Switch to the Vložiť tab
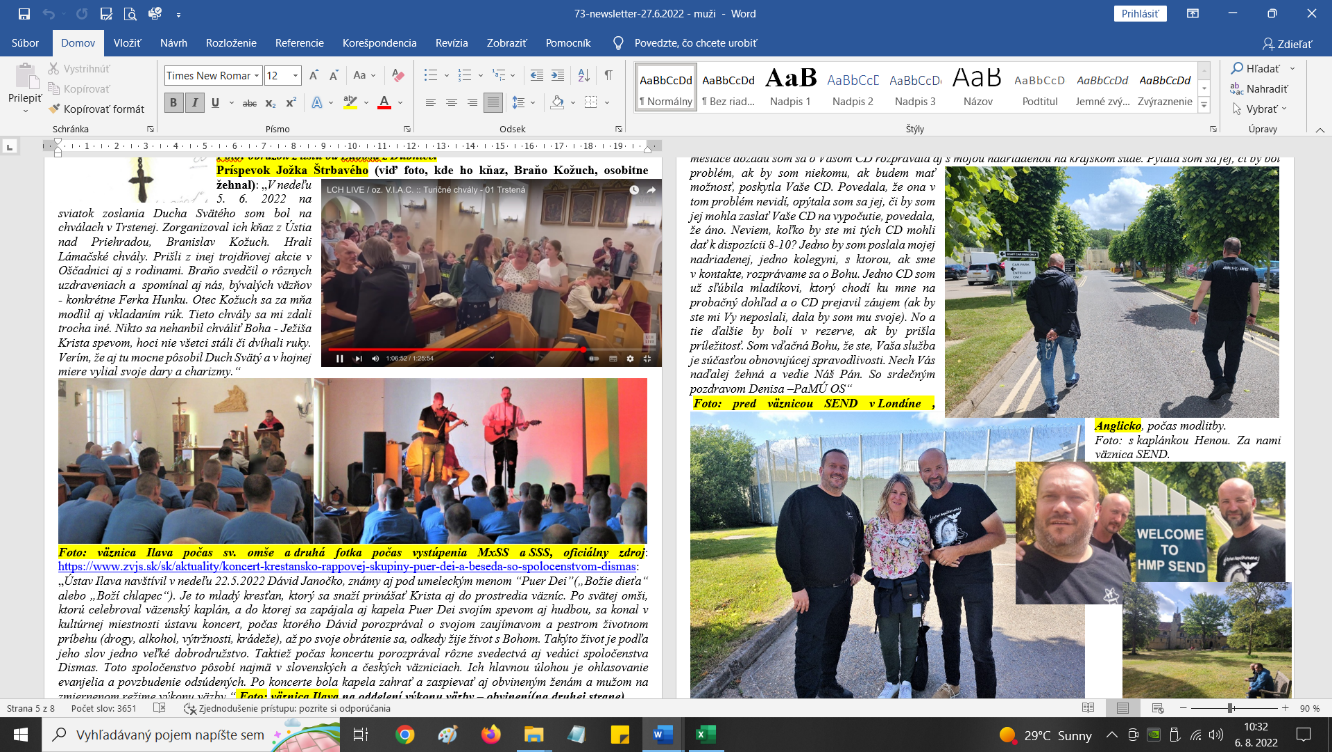This screenshot has width=1332, height=752. [127, 43]
